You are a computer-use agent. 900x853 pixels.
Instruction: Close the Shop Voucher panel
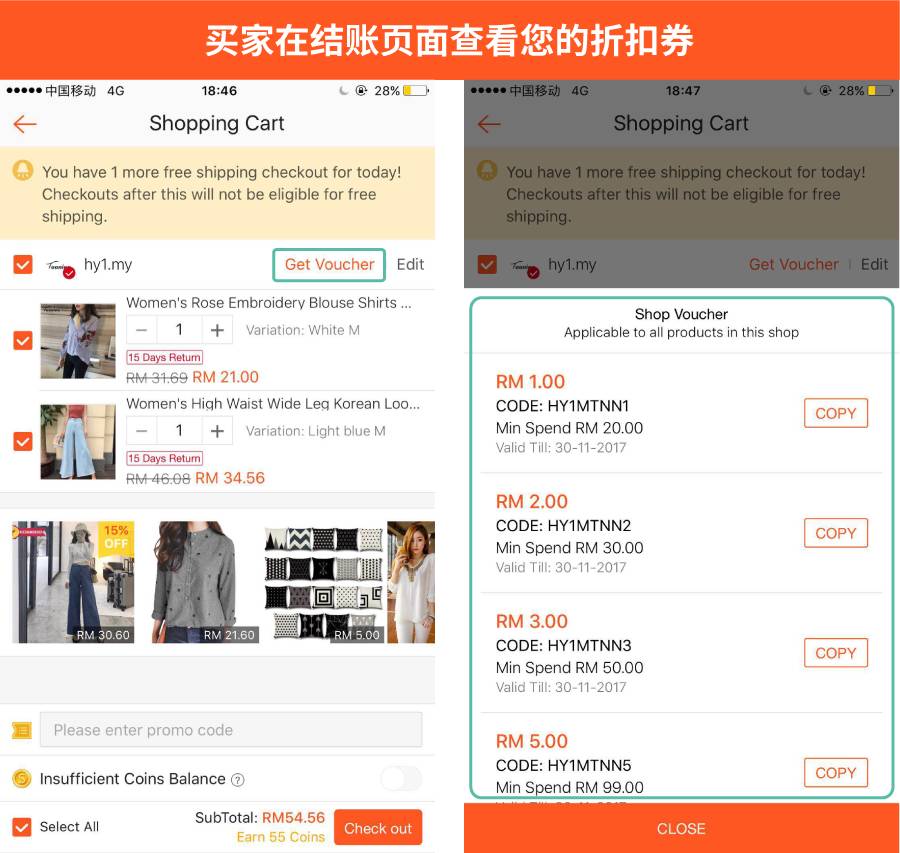681,828
